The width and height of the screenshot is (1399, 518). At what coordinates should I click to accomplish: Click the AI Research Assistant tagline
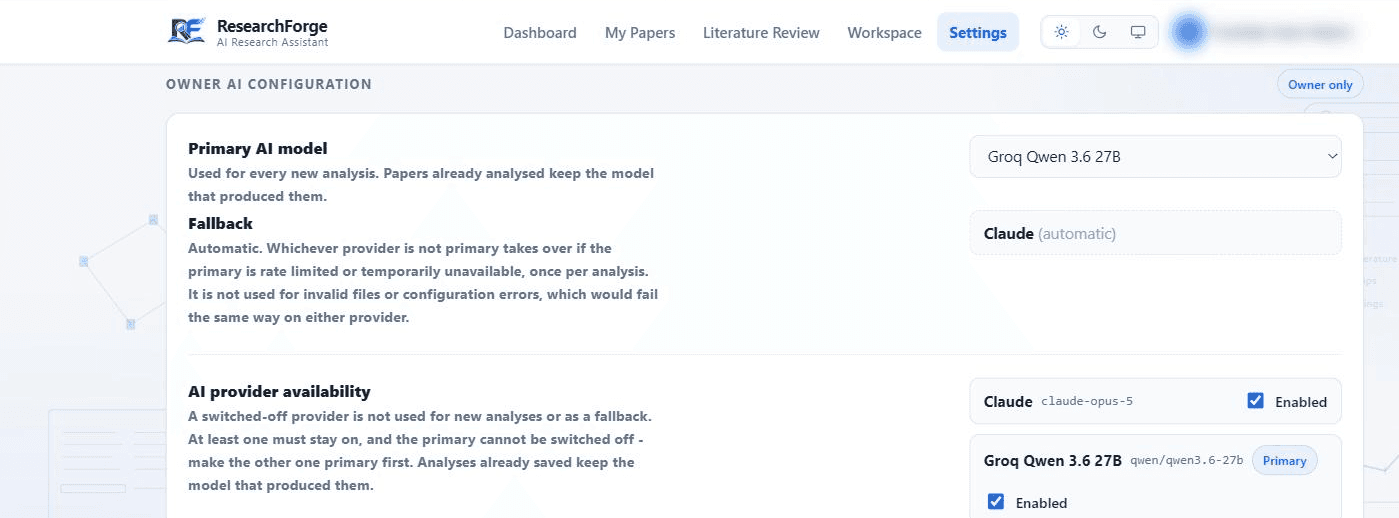click(x=272, y=42)
